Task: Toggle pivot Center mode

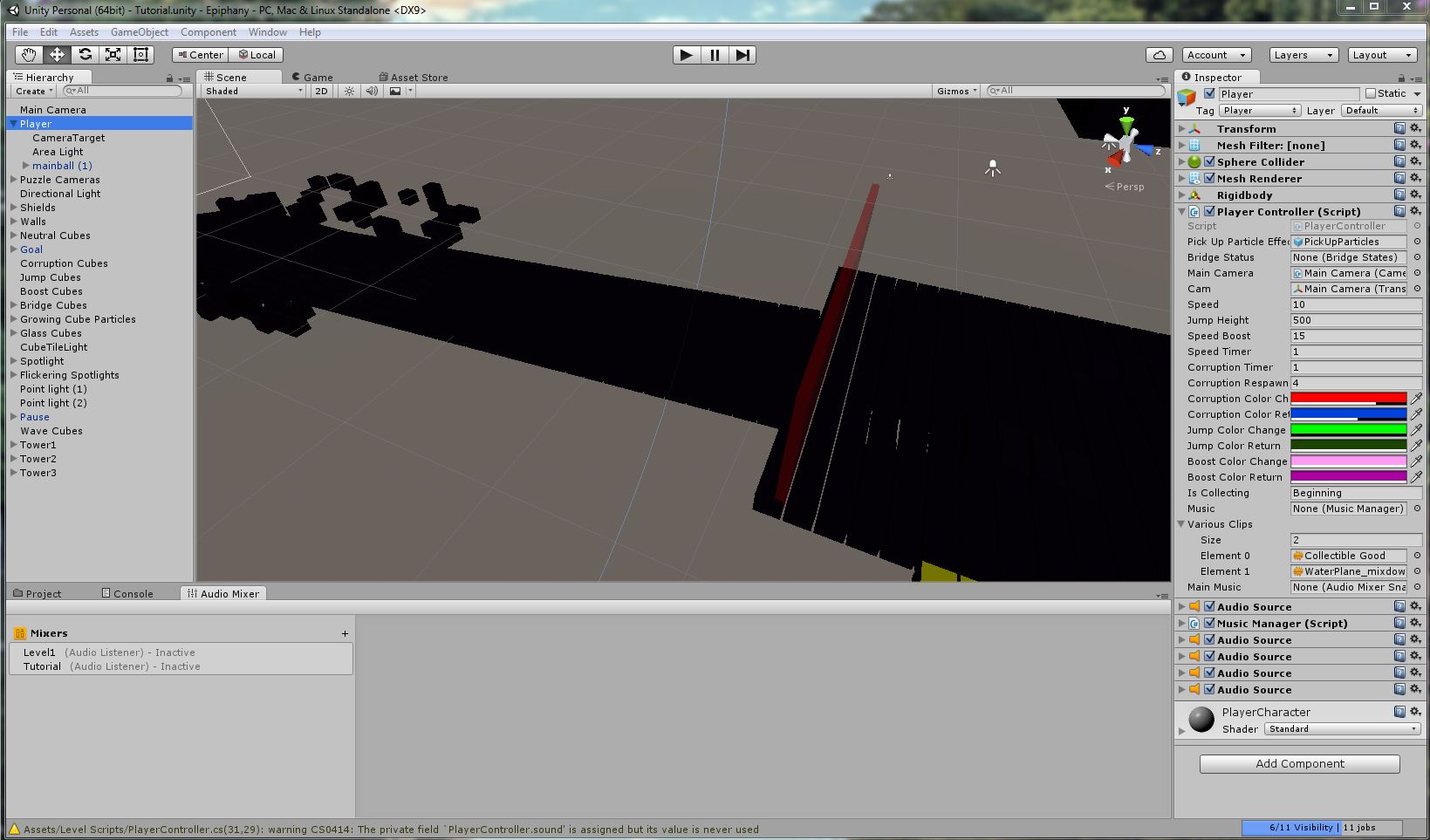Action: pyautogui.click(x=200, y=55)
